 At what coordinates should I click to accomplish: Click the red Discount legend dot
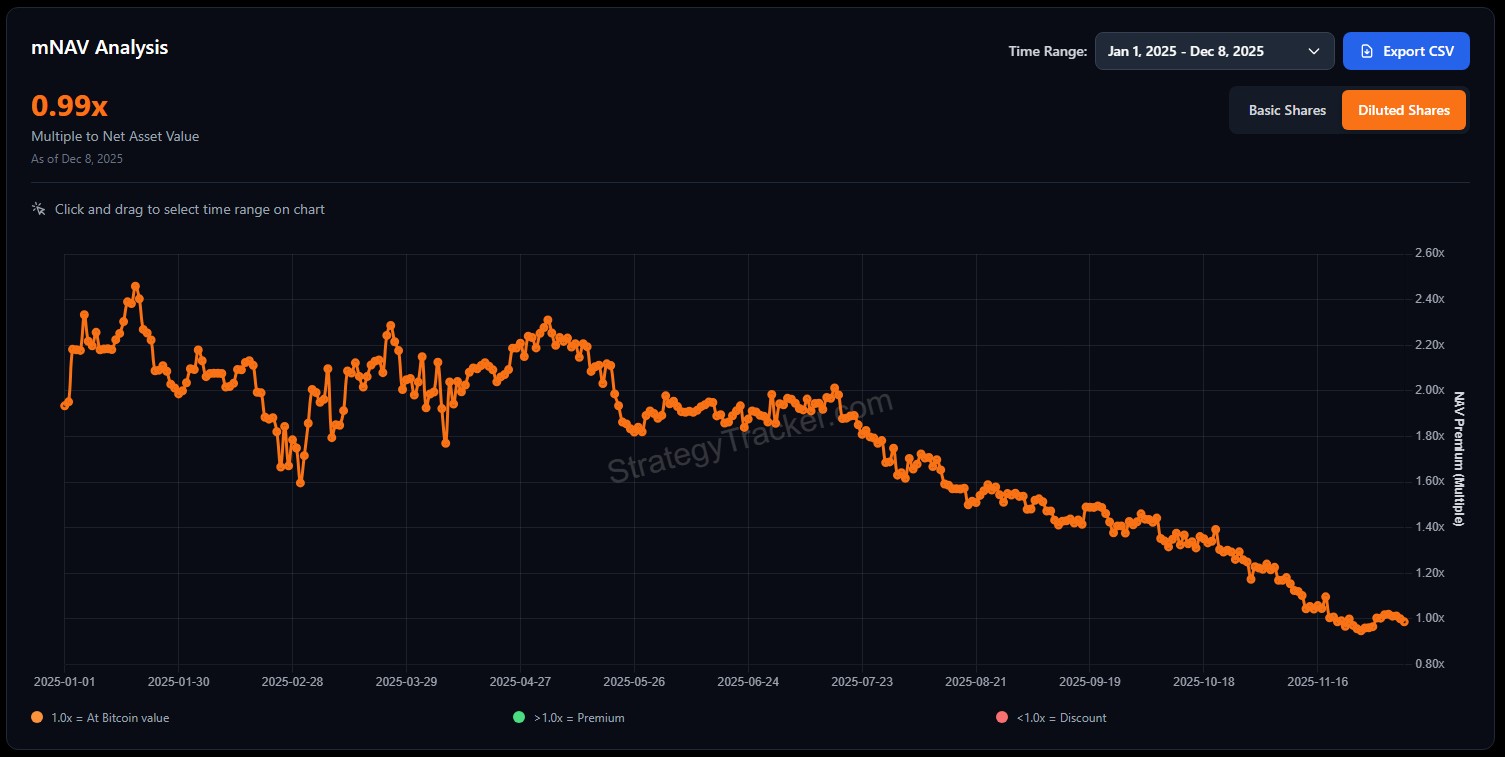point(1002,717)
